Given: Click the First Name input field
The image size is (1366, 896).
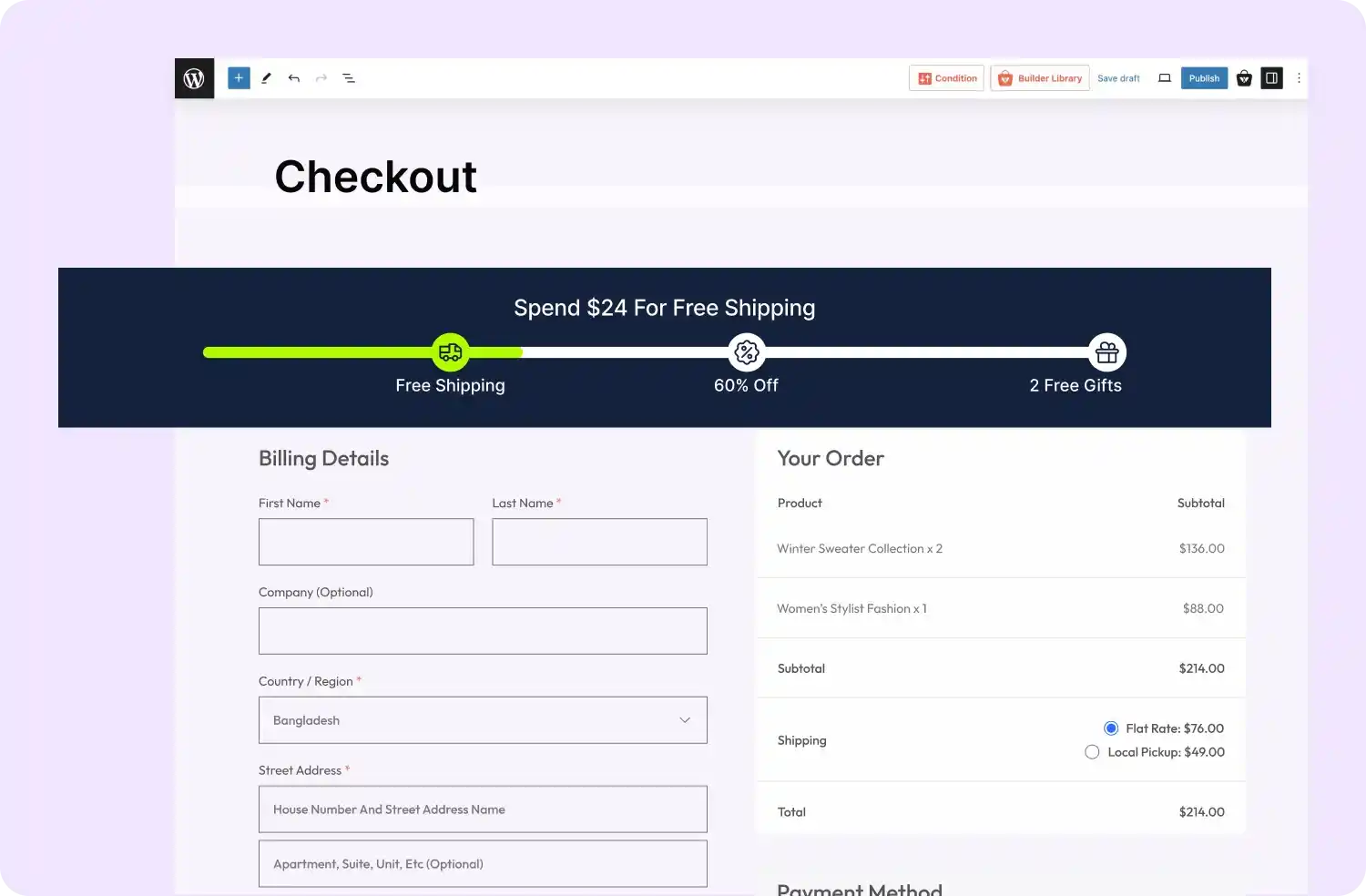Looking at the screenshot, I should pos(365,542).
